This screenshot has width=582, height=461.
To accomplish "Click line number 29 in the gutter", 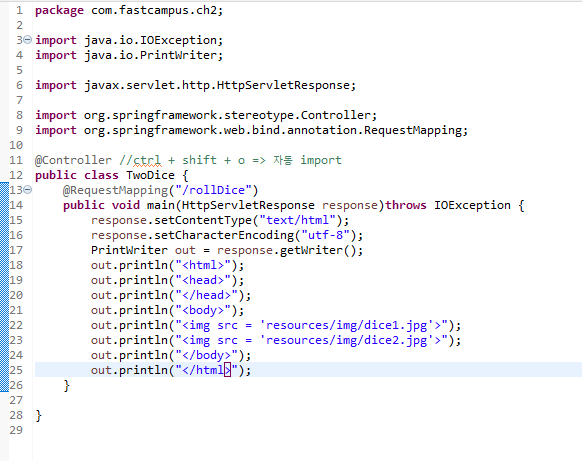I will pyautogui.click(x=16, y=430).
